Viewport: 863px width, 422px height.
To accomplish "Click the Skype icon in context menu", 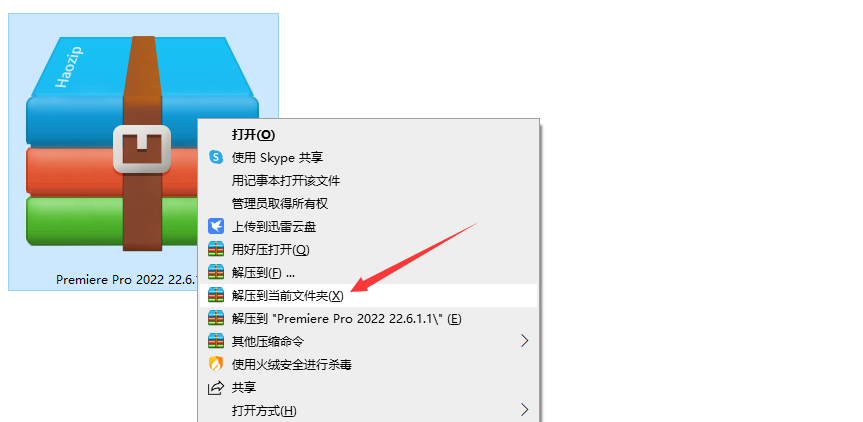I will point(216,157).
